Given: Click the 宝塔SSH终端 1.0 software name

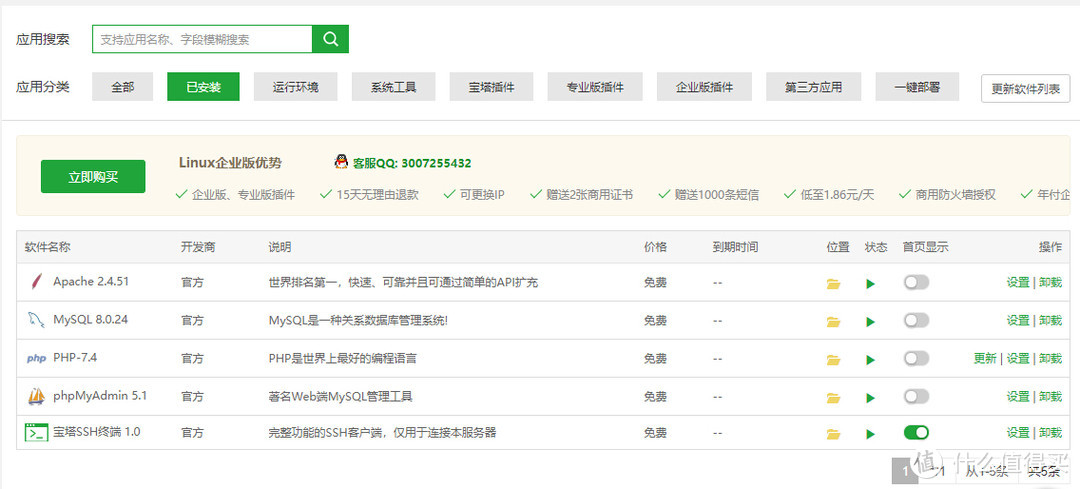Looking at the screenshot, I should click(96, 433).
